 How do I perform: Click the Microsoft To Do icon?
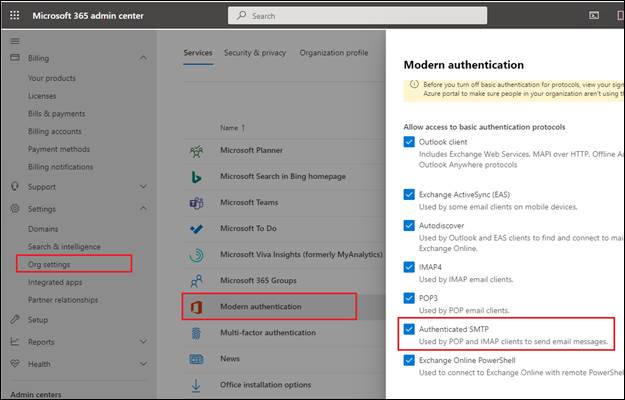[x=196, y=229]
